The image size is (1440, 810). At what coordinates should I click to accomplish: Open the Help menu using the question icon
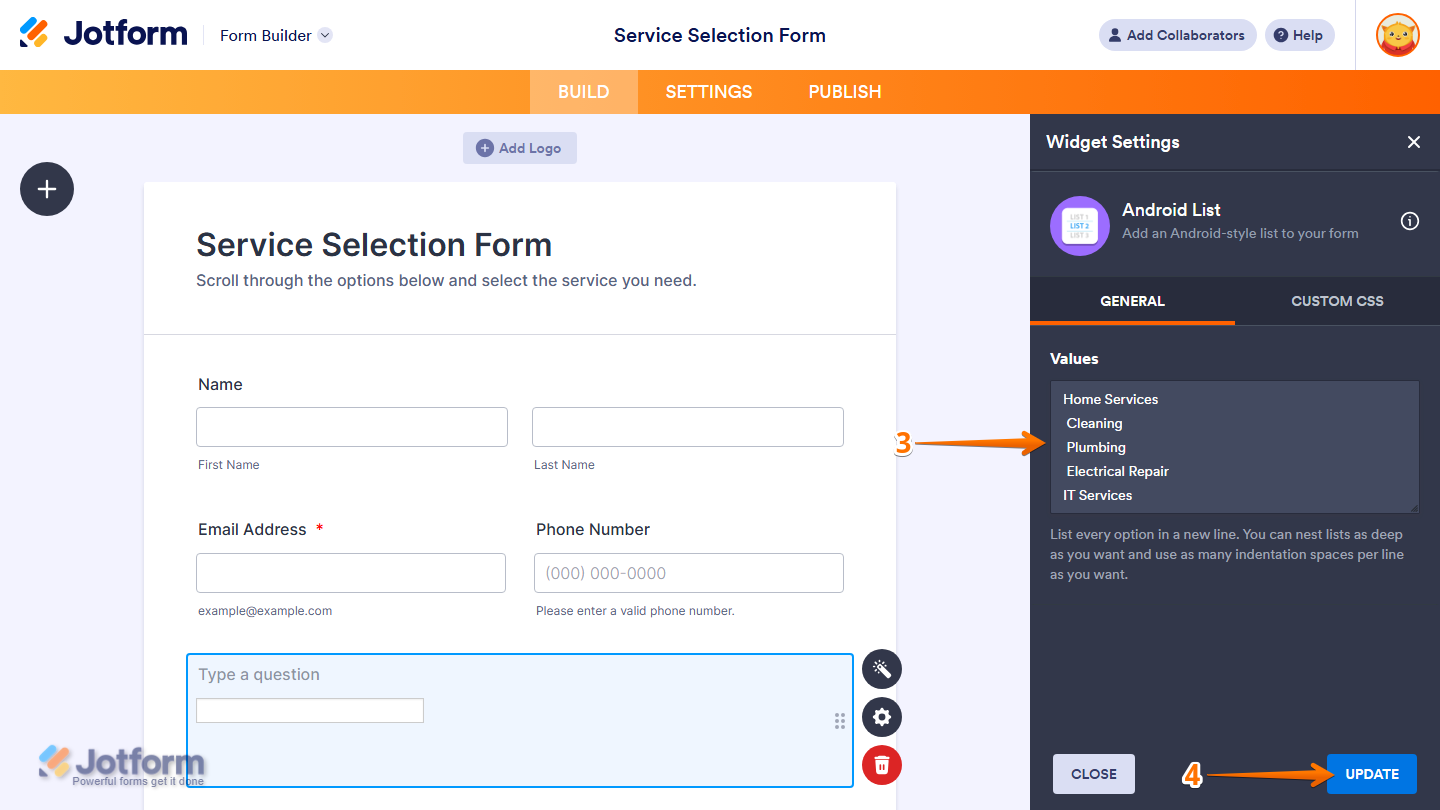pyautogui.click(x=1299, y=34)
